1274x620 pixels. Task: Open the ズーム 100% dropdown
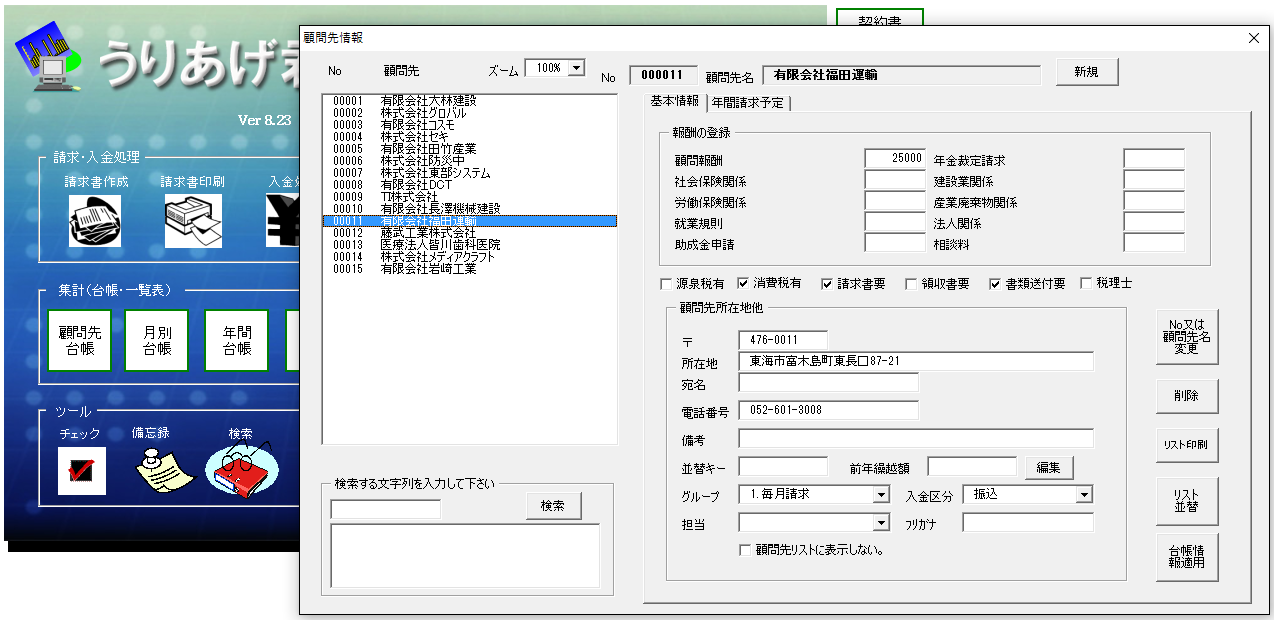tap(576, 68)
